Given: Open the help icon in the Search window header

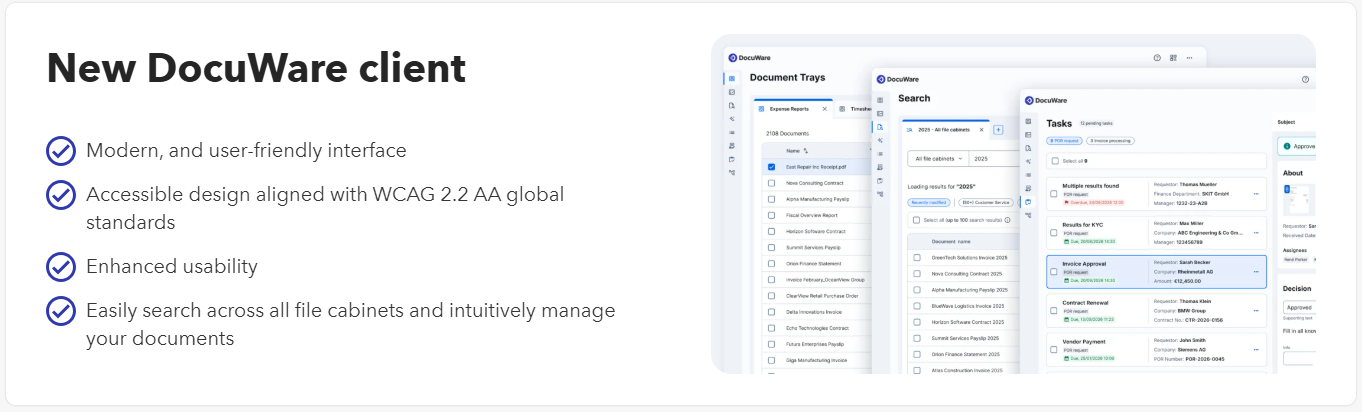Looking at the screenshot, I should pyautogui.click(x=1305, y=79).
